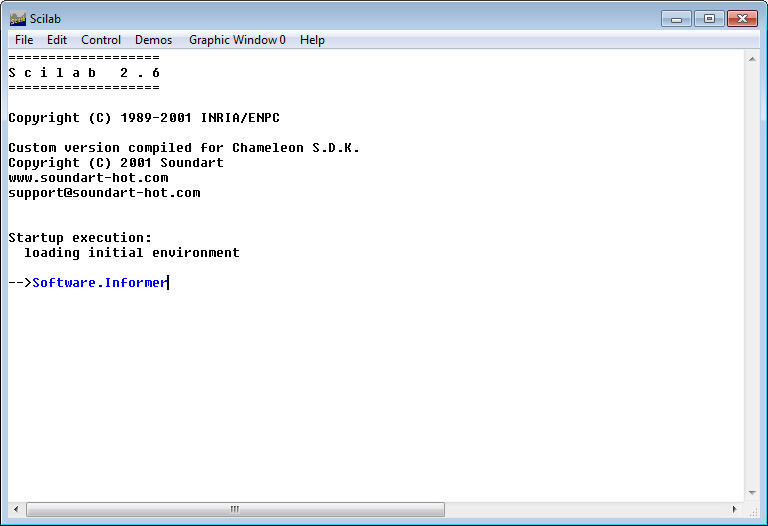Click the vertical scrollbar up arrow

point(752,59)
